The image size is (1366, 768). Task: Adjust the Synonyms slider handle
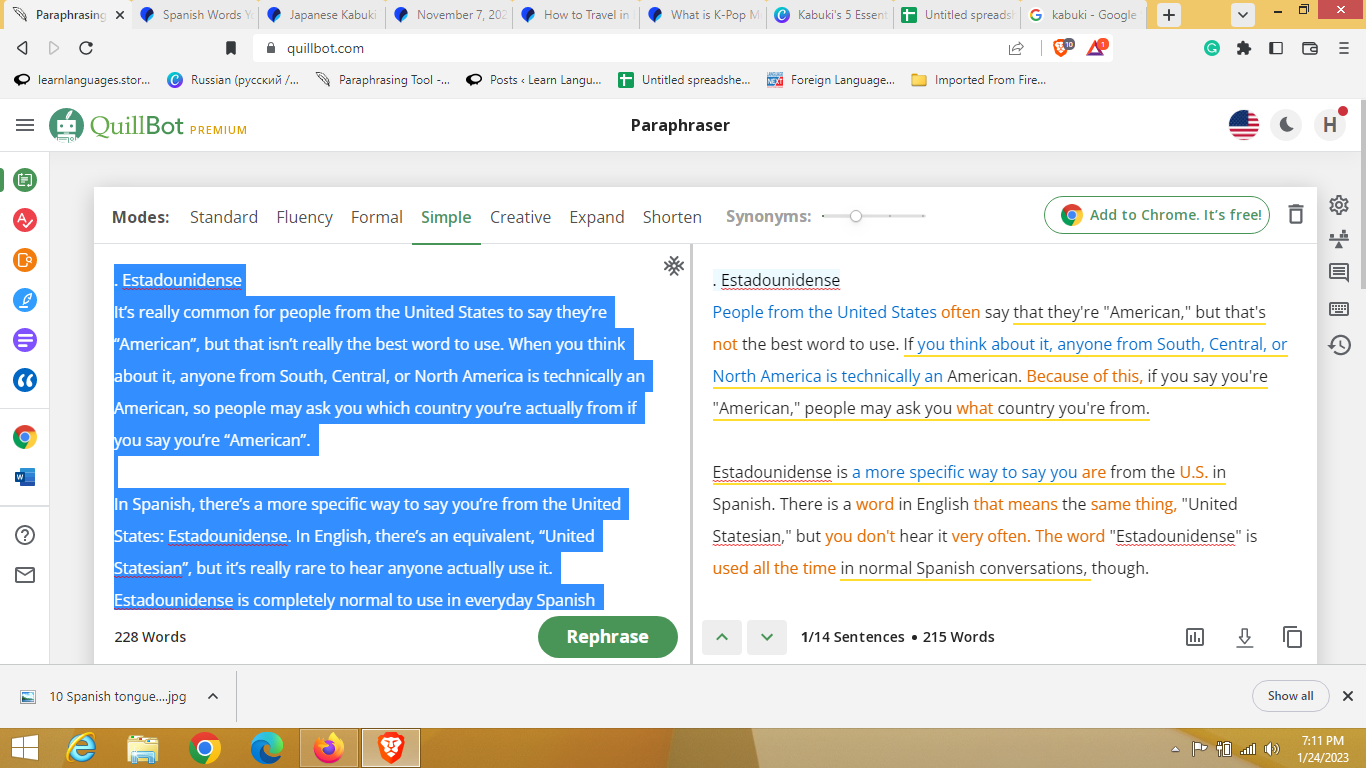(x=856, y=216)
